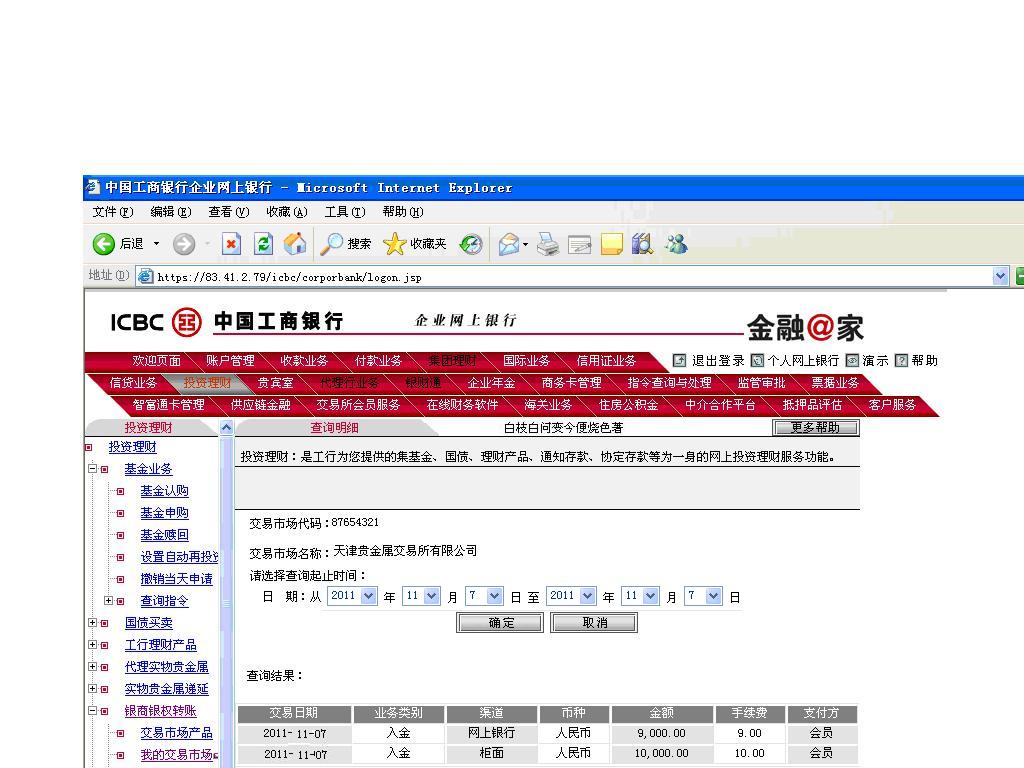Open the 搜索 search toolbar button

[x=345, y=244]
